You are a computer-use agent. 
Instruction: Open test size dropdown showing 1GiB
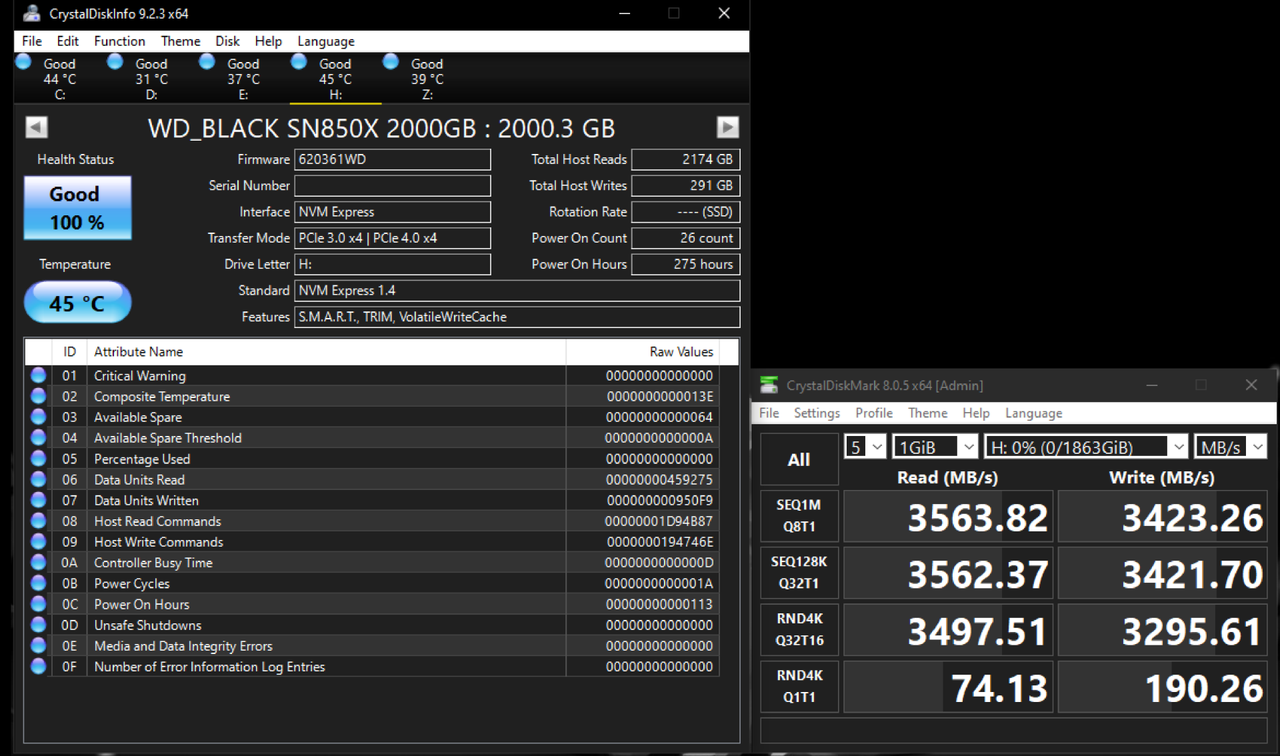pyautogui.click(x=935, y=447)
